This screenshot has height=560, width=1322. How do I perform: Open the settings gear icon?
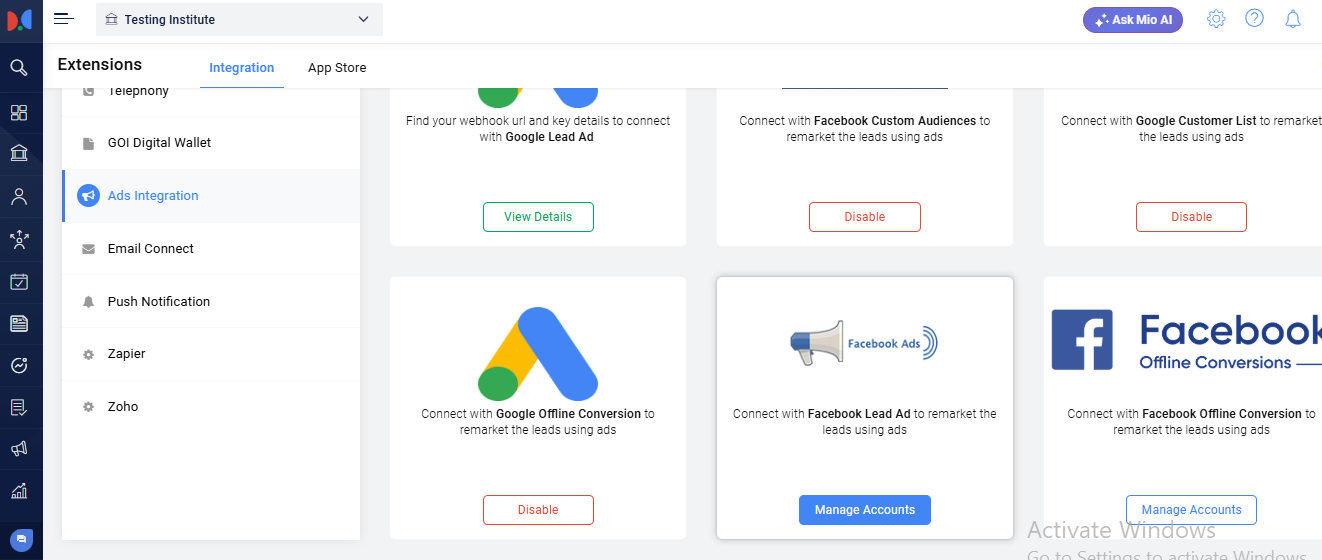pyautogui.click(x=1216, y=19)
